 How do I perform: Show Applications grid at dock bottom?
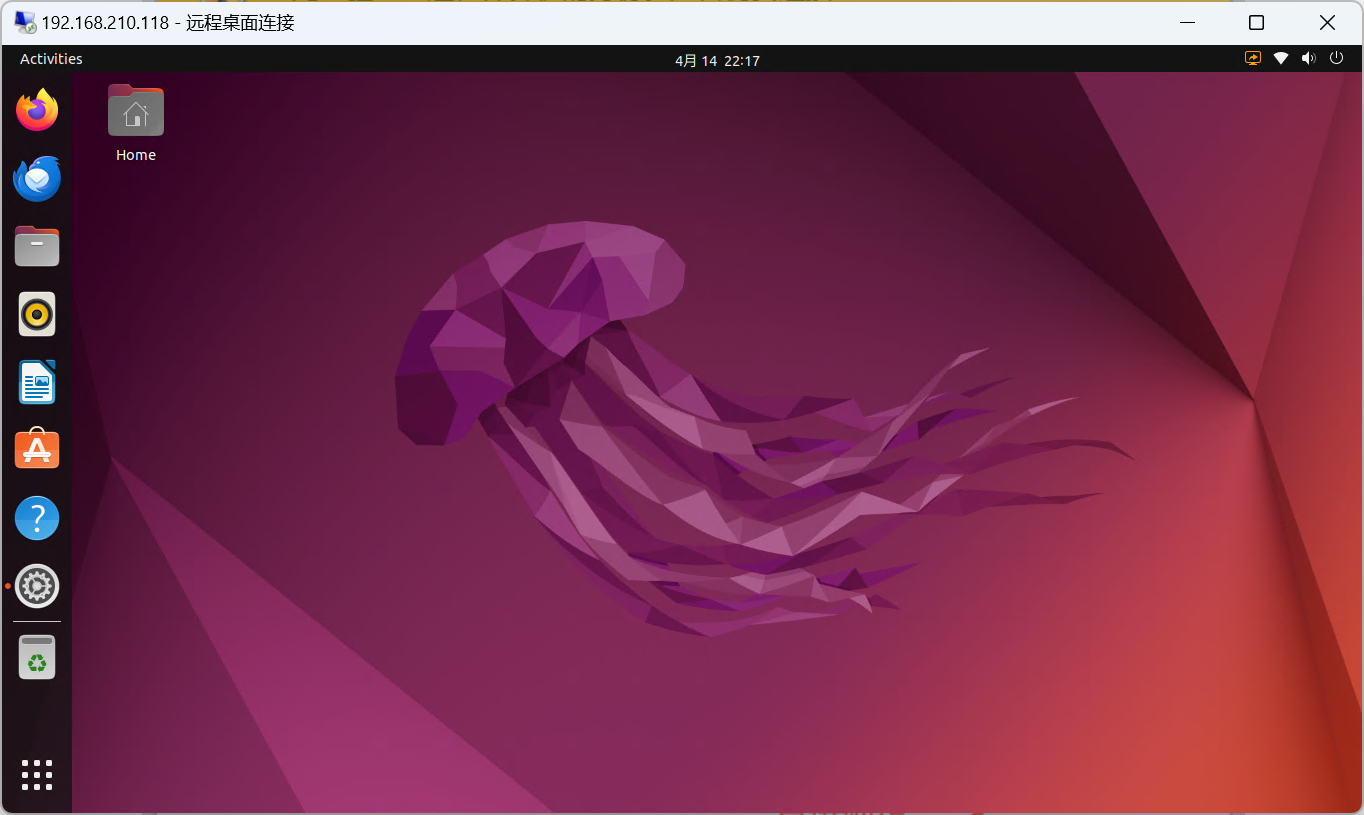[37, 775]
